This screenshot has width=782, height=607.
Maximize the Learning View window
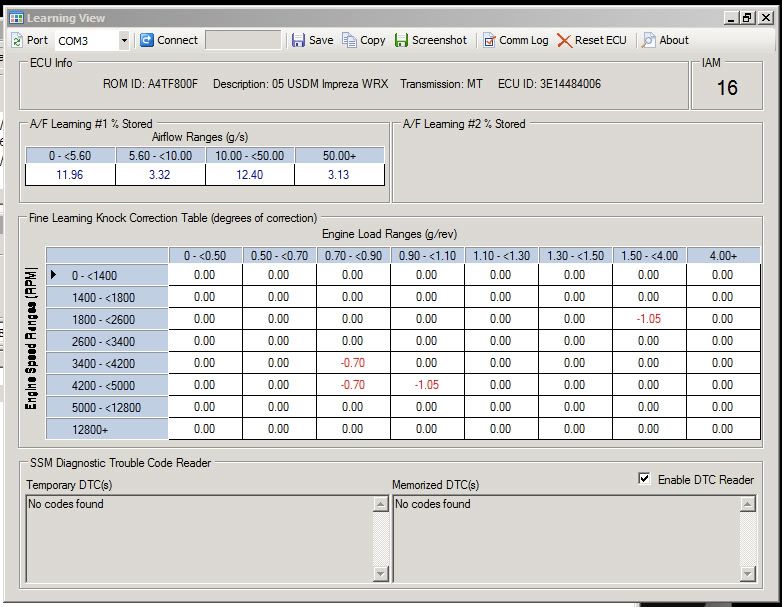(x=747, y=18)
